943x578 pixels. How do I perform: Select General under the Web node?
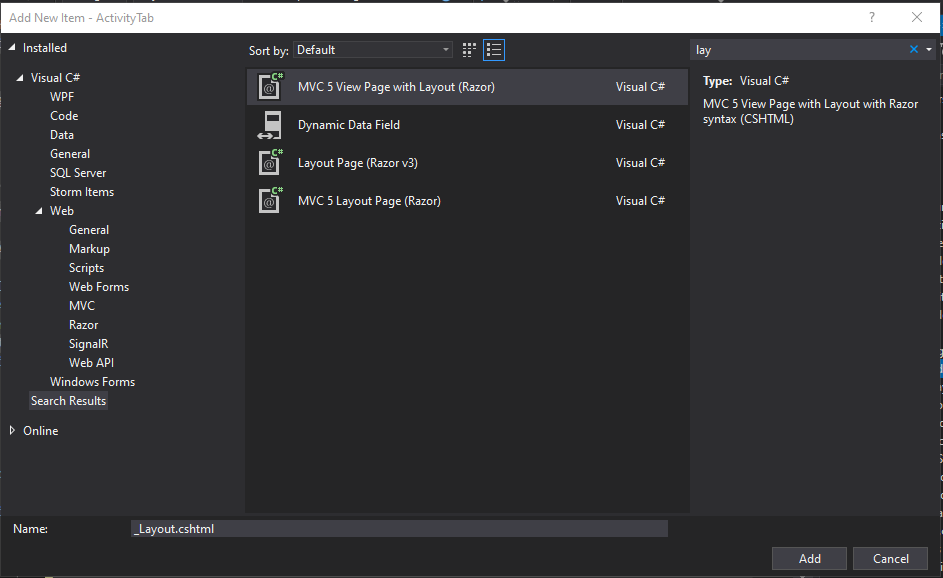click(x=89, y=230)
